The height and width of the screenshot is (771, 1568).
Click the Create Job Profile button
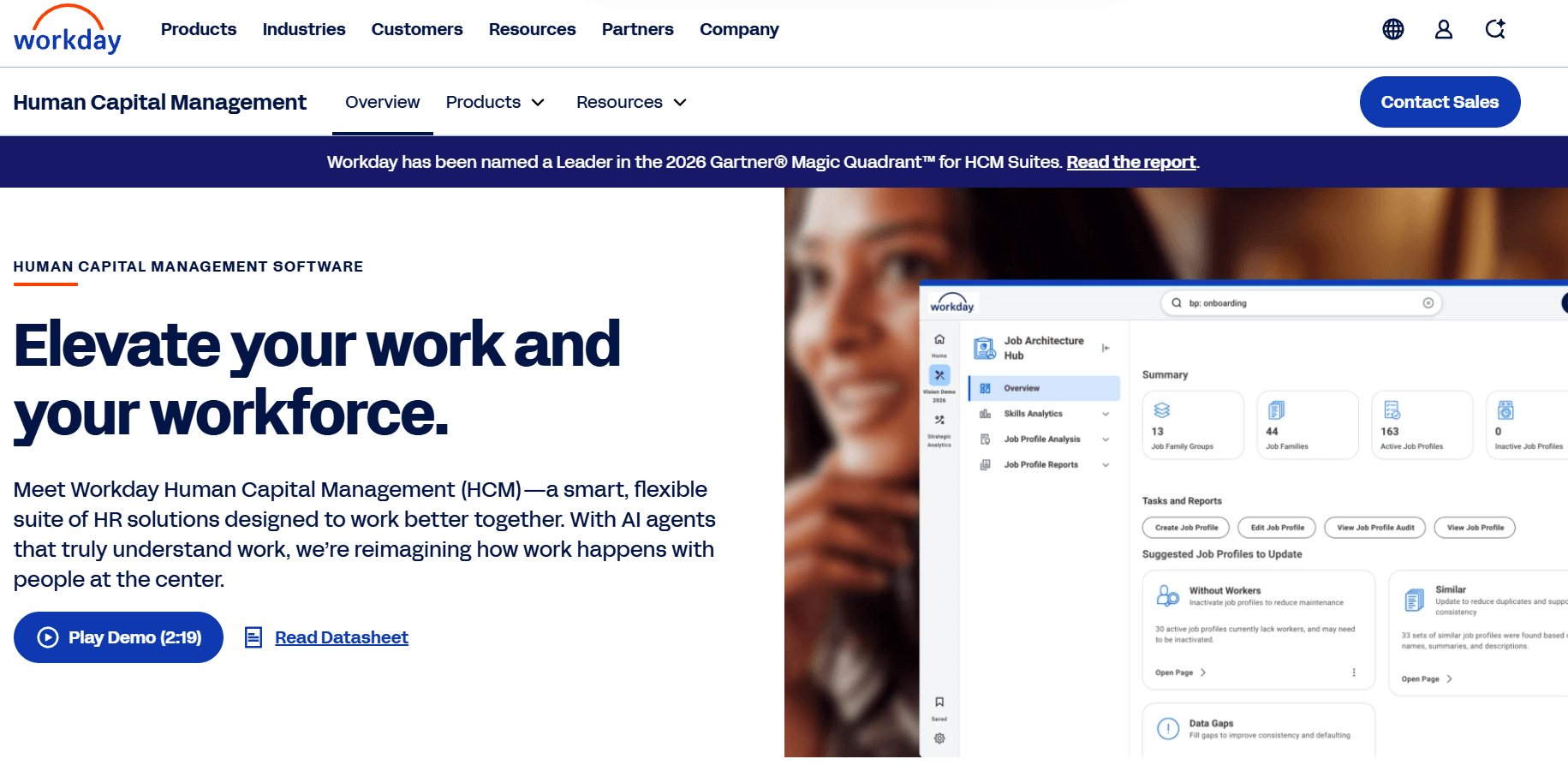tap(1186, 528)
